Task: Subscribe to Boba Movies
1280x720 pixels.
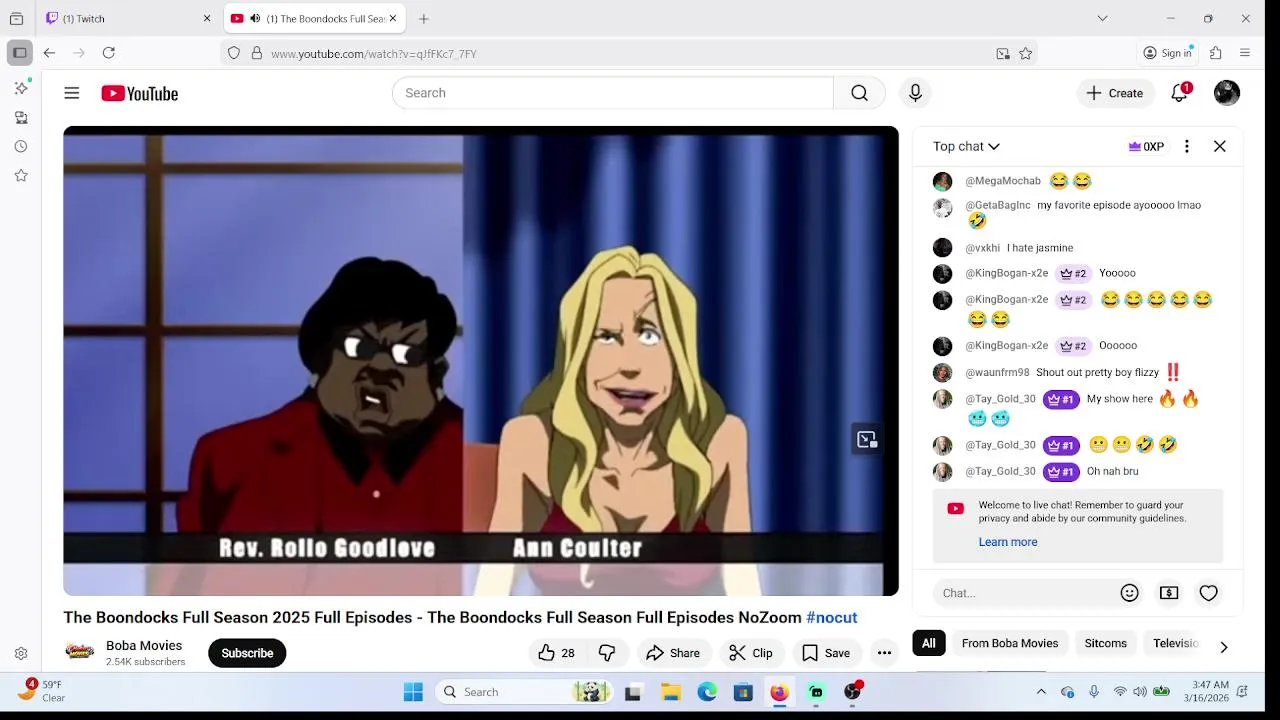Action: click(247, 653)
